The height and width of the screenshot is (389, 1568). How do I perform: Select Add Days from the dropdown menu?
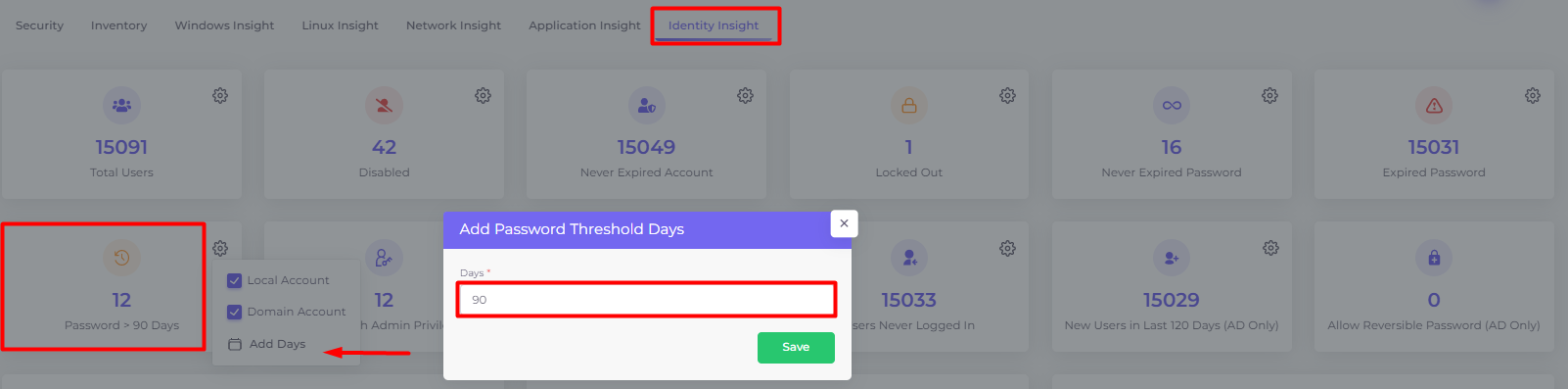[267, 344]
